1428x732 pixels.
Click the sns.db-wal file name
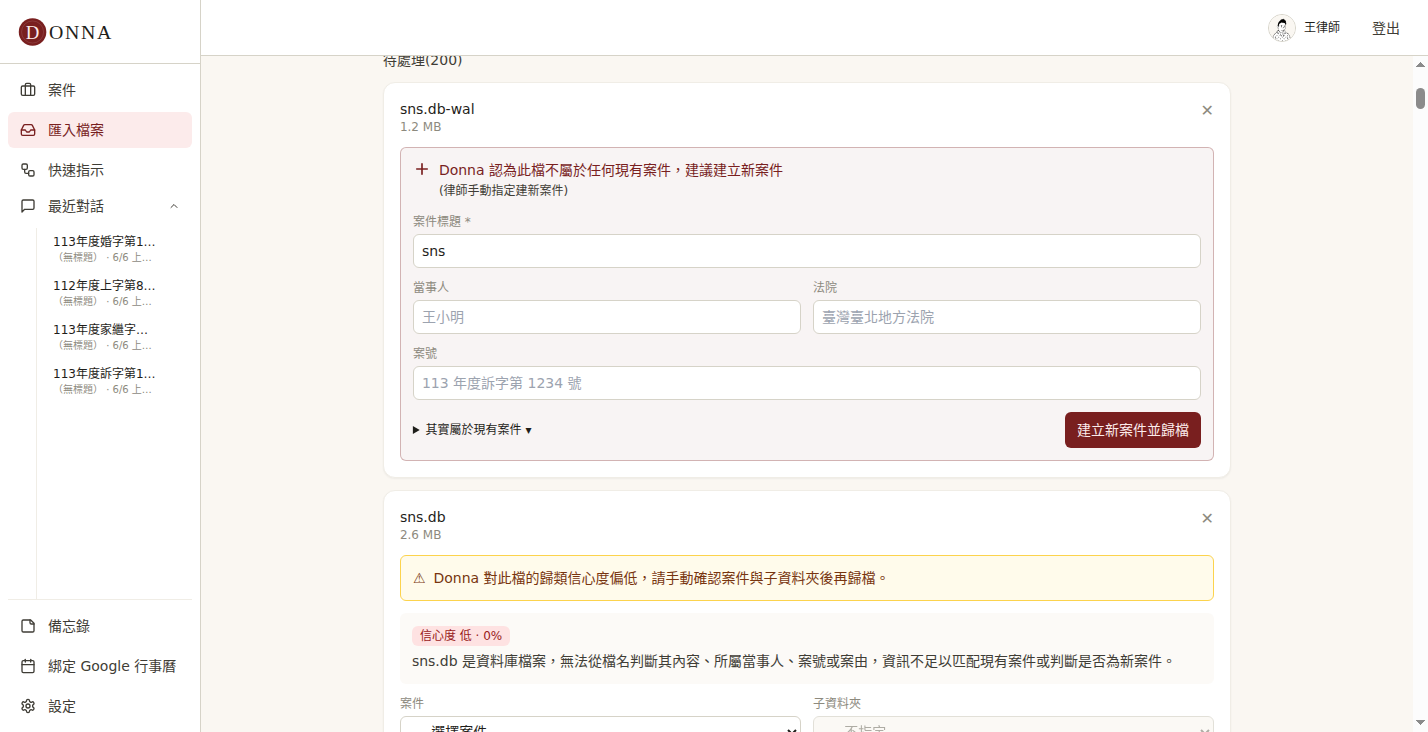point(437,109)
